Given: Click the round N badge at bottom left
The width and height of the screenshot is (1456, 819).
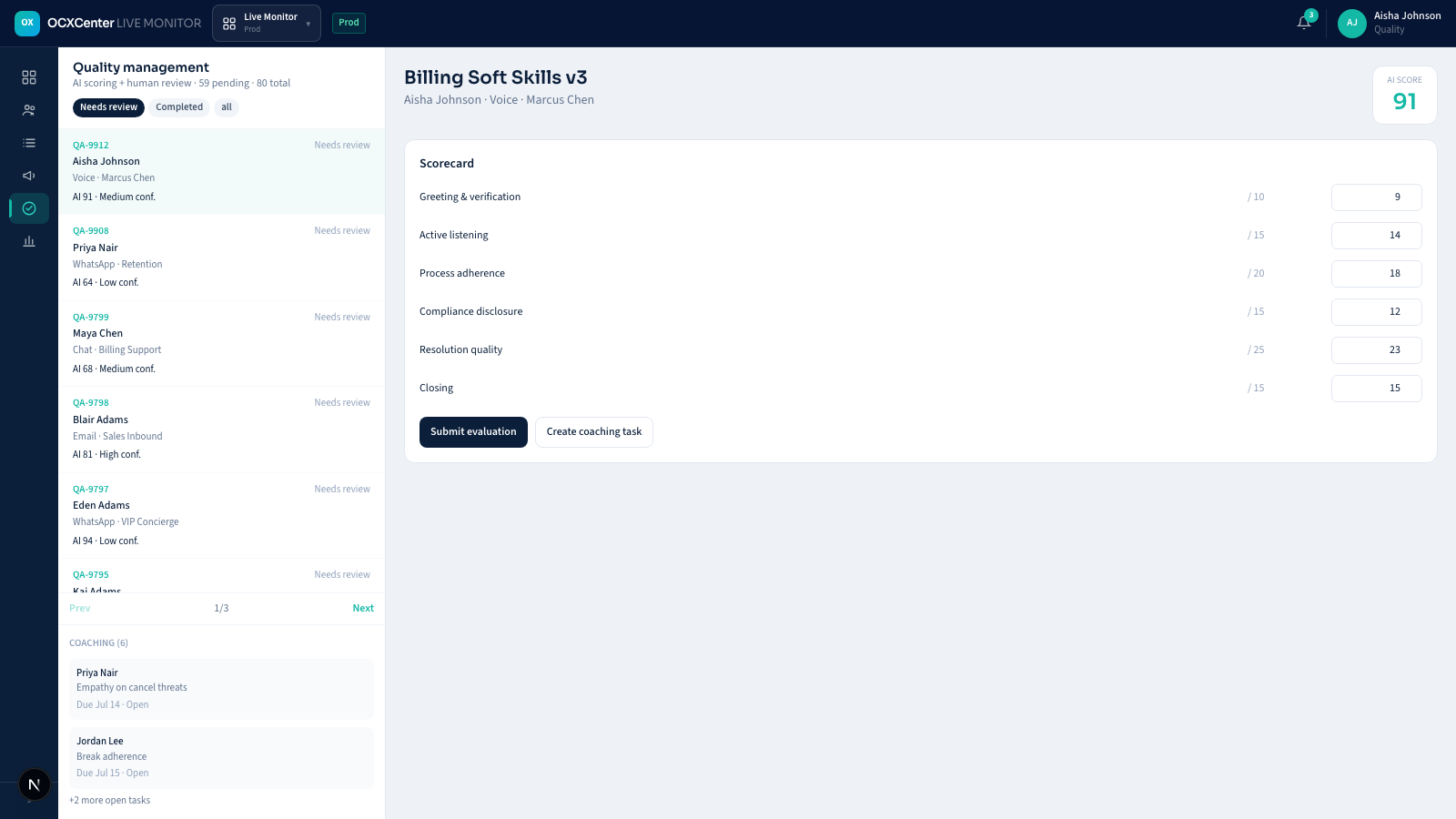Looking at the screenshot, I should tap(35, 784).
